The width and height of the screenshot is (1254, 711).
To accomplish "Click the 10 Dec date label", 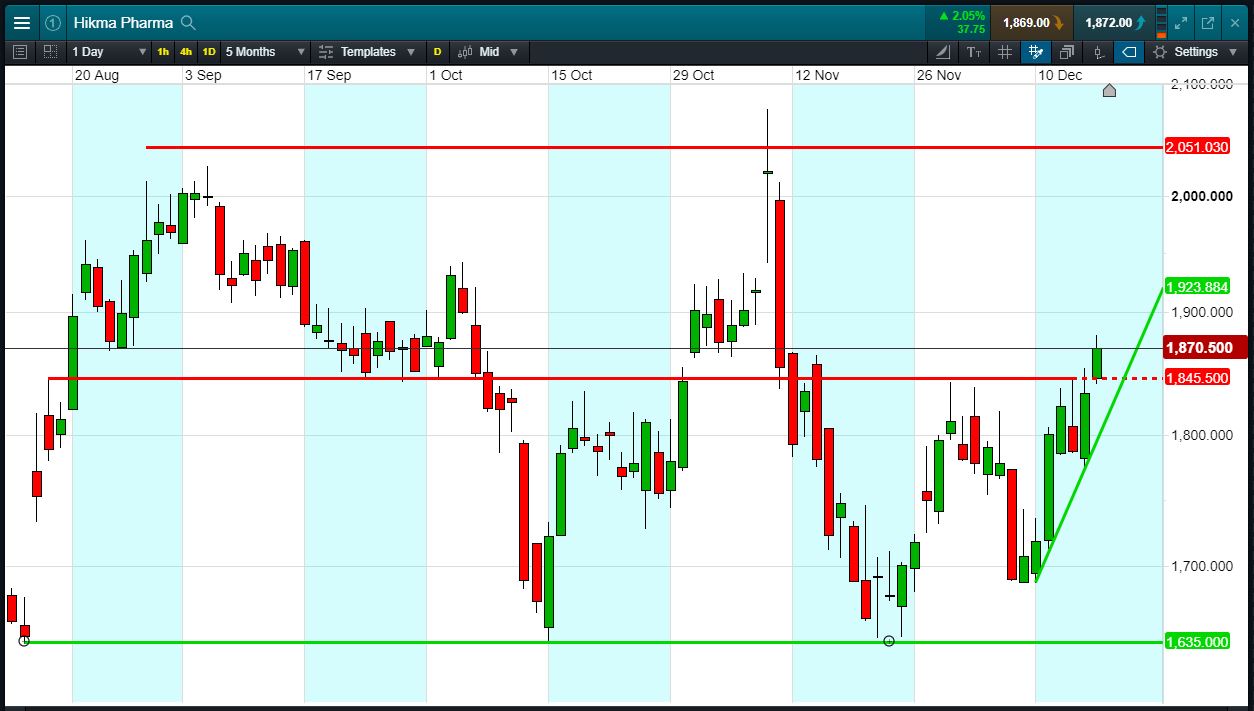I will point(1060,75).
